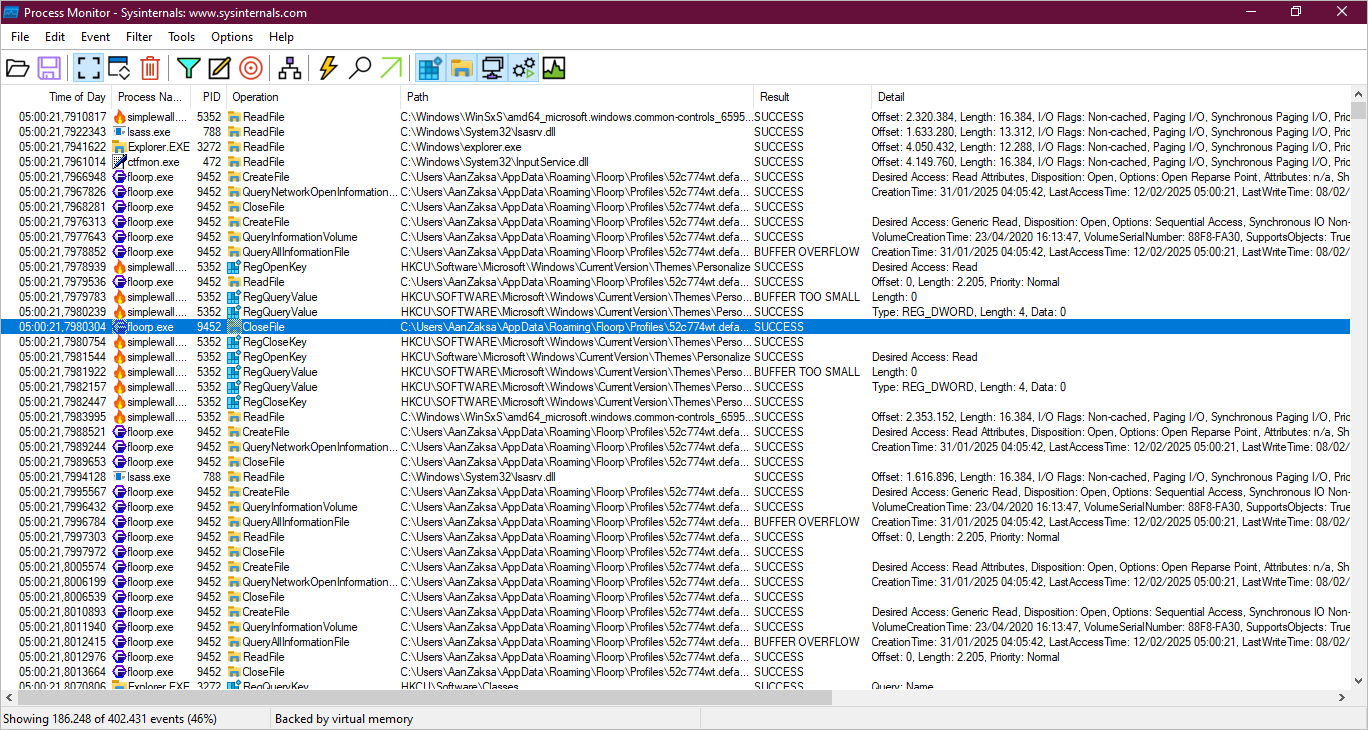The image size is (1368, 730).
Task: Open the Edit menu
Action: (x=55, y=37)
